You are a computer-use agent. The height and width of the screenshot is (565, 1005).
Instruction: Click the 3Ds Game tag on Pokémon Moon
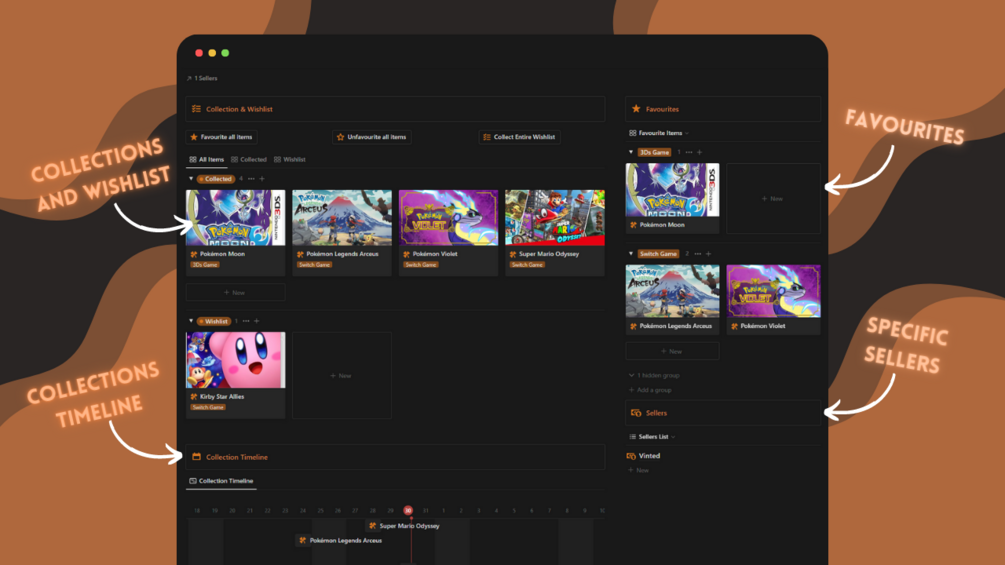(x=205, y=265)
